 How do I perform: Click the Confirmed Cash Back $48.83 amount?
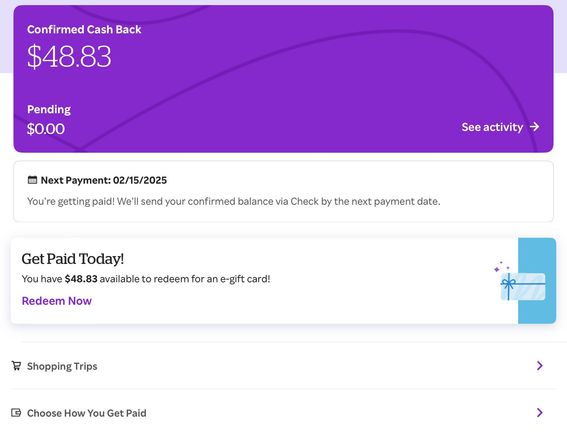69,56
